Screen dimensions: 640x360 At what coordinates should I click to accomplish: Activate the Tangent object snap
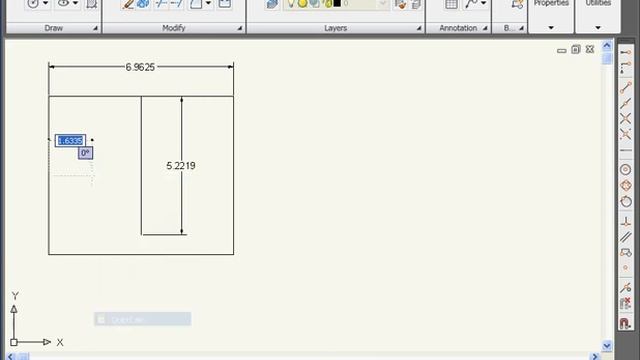pyautogui.click(x=625, y=202)
